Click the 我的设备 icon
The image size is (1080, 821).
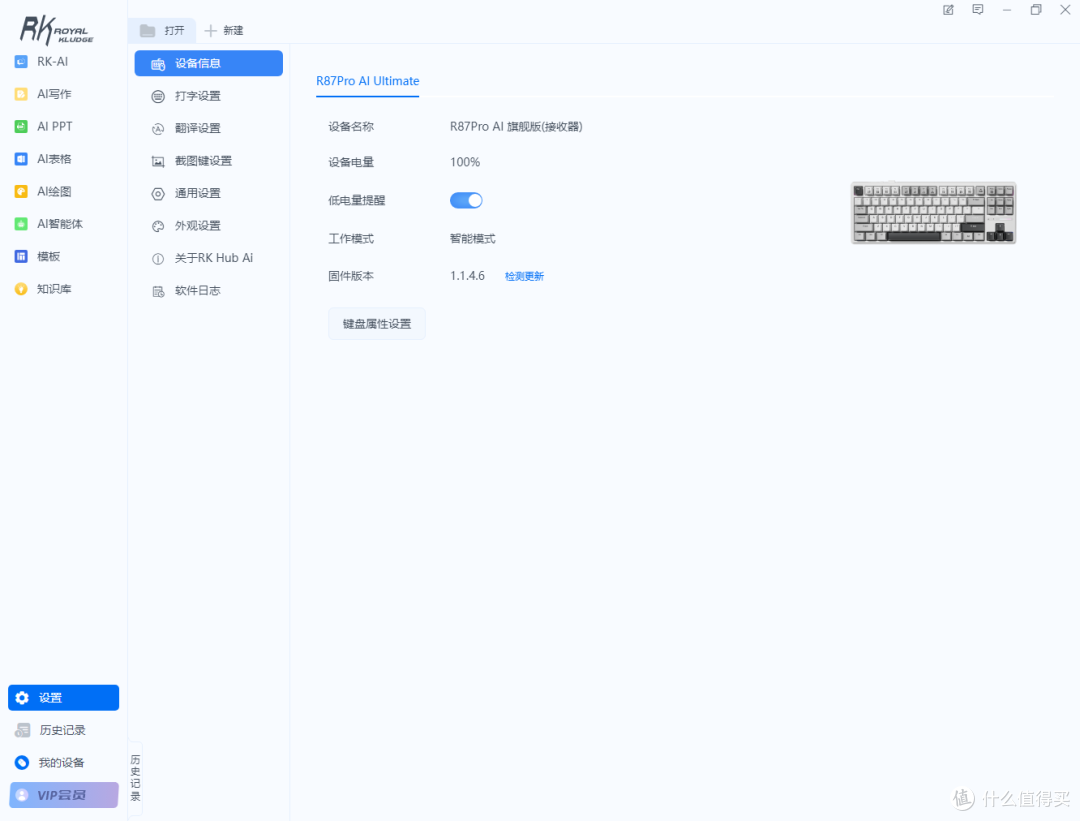pyautogui.click(x=22, y=762)
